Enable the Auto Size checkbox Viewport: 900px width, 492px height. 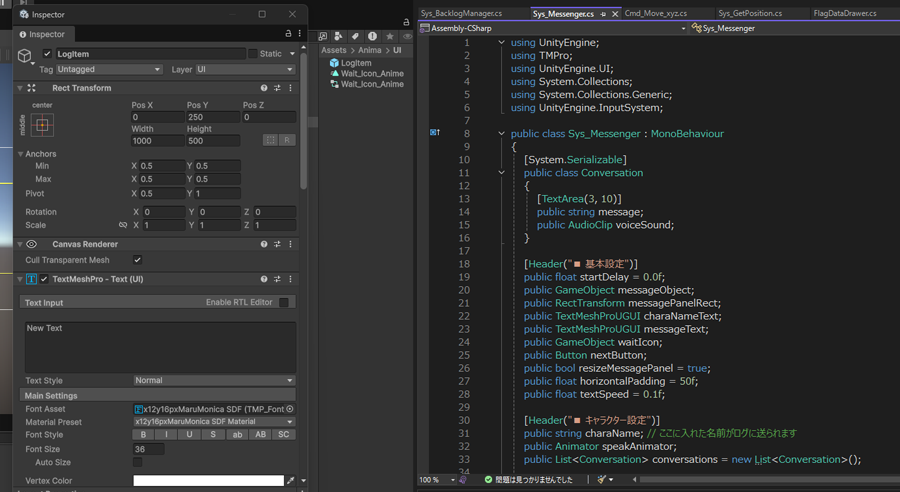click(138, 463)
